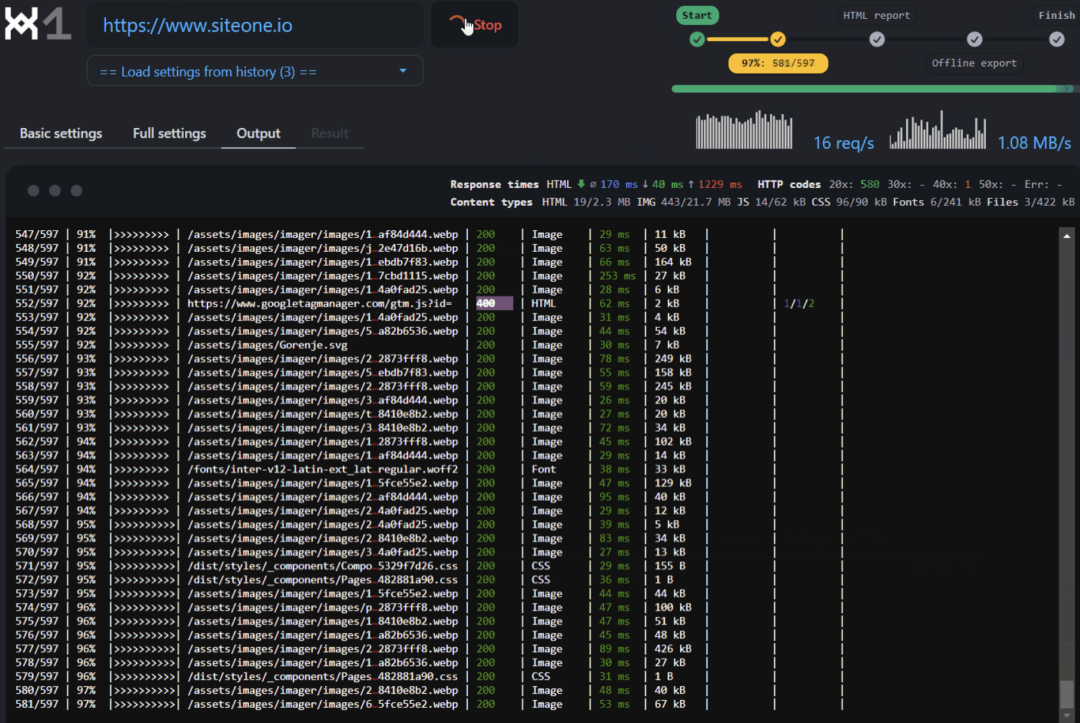
Task: Click the Files 3/422 kB content summary
Action: pyautogui.click(x=1030, y=202)
